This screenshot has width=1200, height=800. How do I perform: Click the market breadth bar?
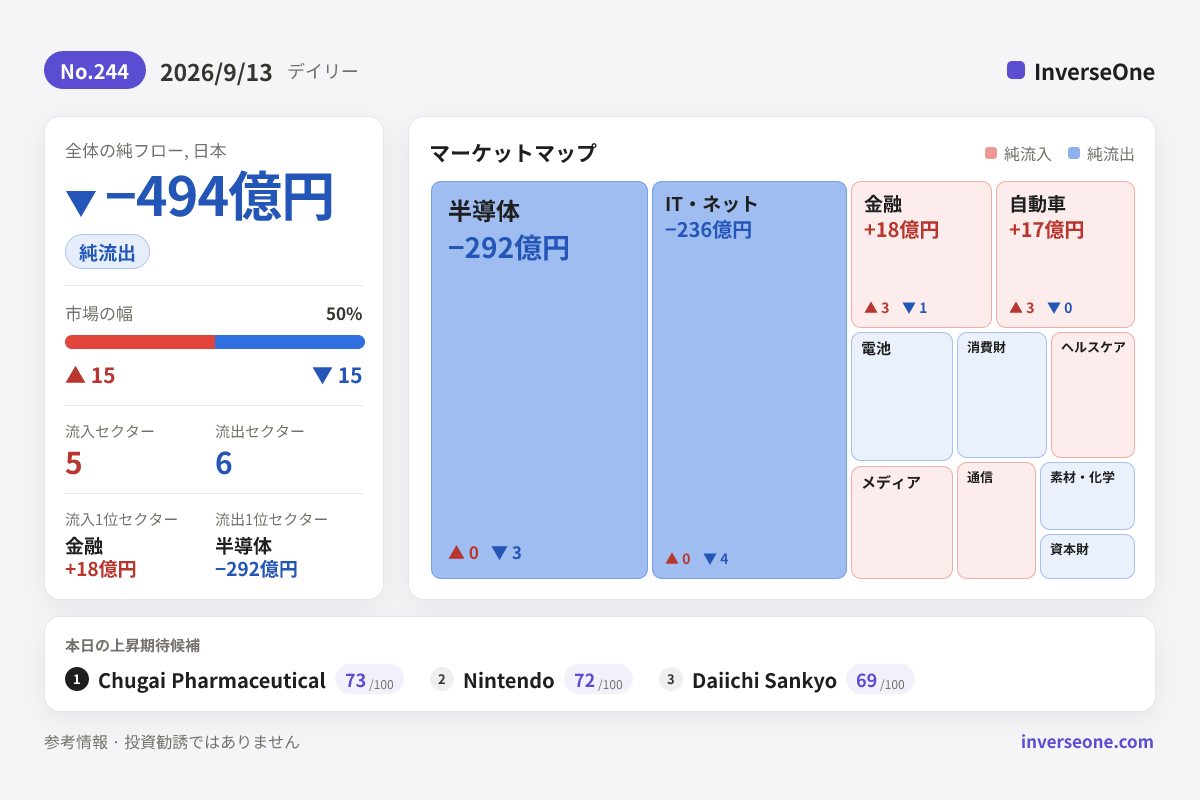pyautogui.click(x=215, y=342)
